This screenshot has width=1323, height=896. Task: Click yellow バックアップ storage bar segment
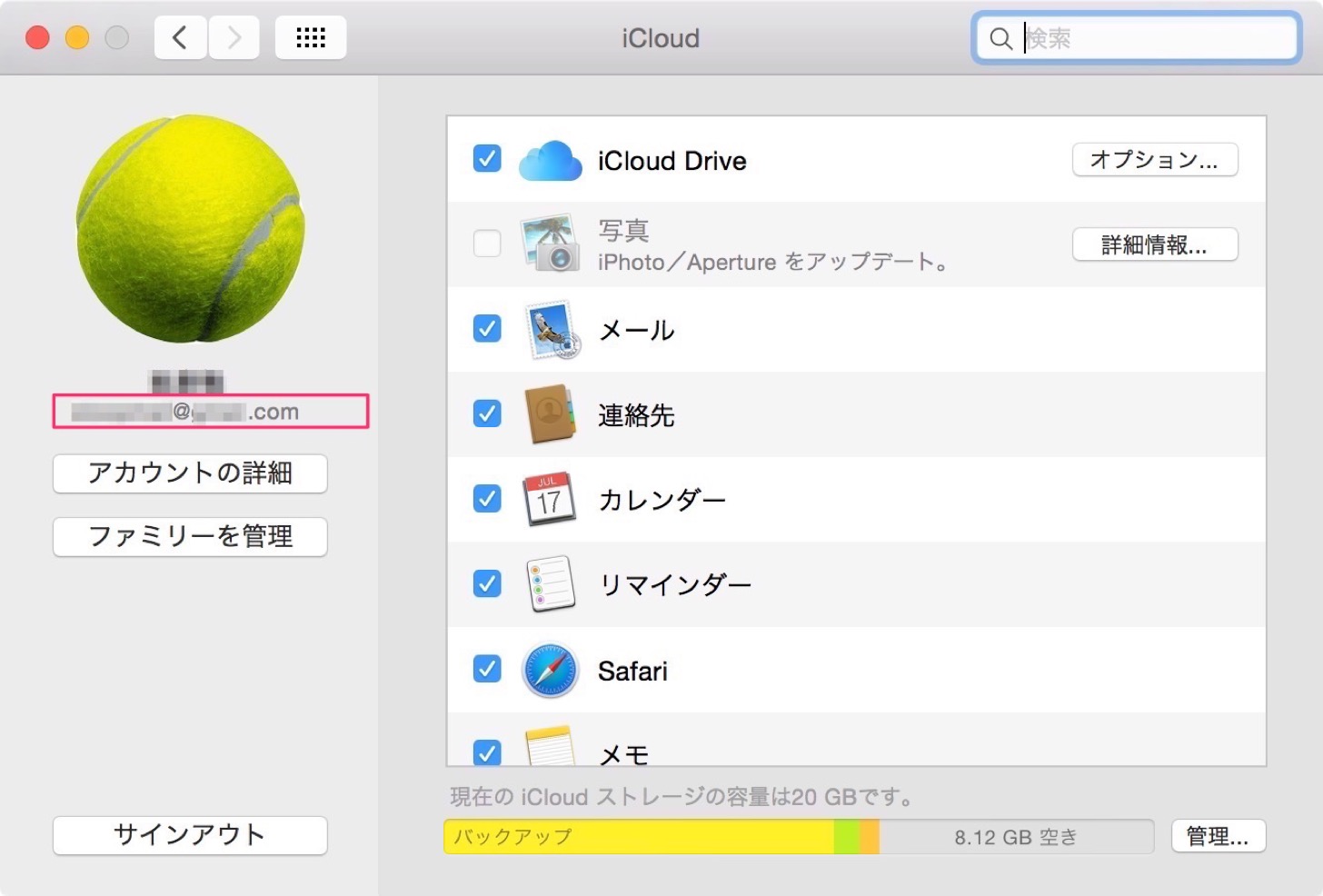[639, 837]
